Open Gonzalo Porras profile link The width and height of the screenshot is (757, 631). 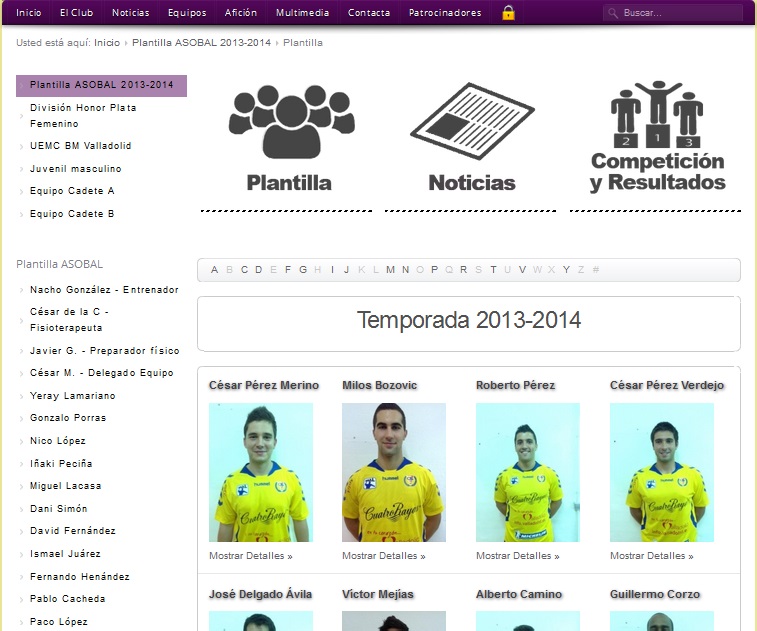(68, 418)
